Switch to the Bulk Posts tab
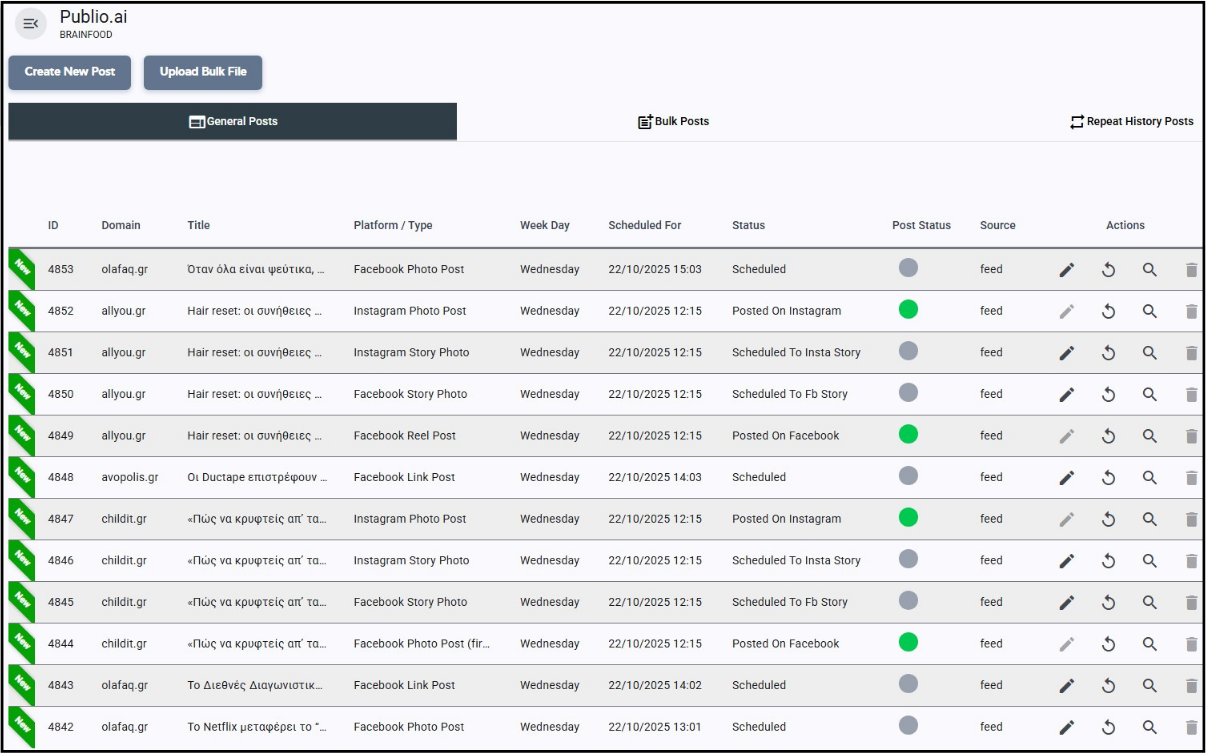Viewport: 1206px width, 753px height. click(x=673, y=121)
